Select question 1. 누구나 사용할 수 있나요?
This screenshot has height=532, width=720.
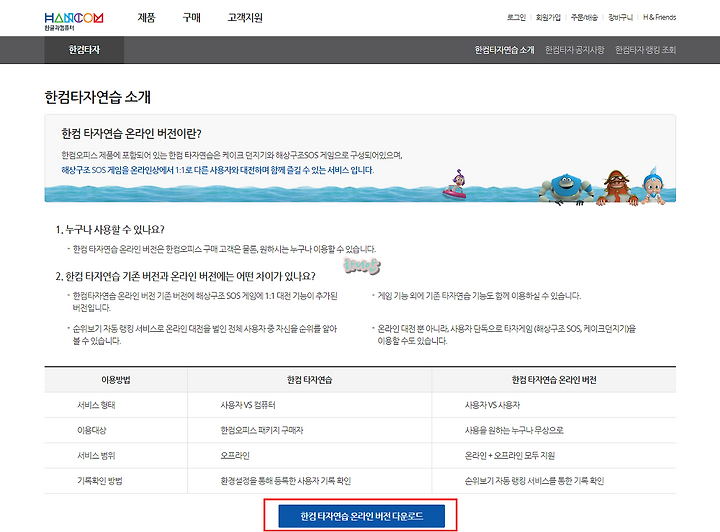coord(110,230)
